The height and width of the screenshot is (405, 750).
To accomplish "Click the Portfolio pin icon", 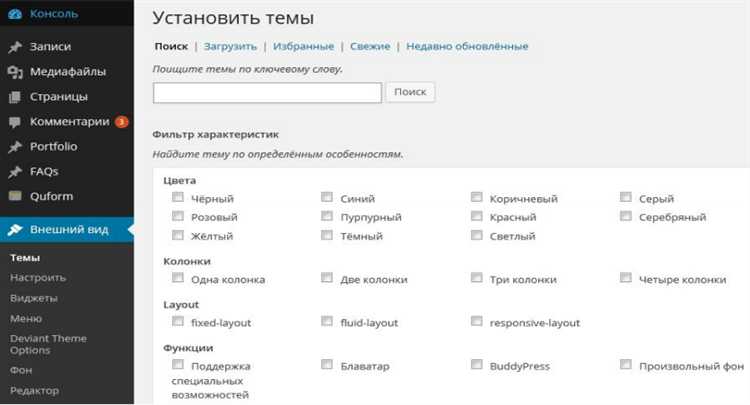I will click(x=14, y=147).
